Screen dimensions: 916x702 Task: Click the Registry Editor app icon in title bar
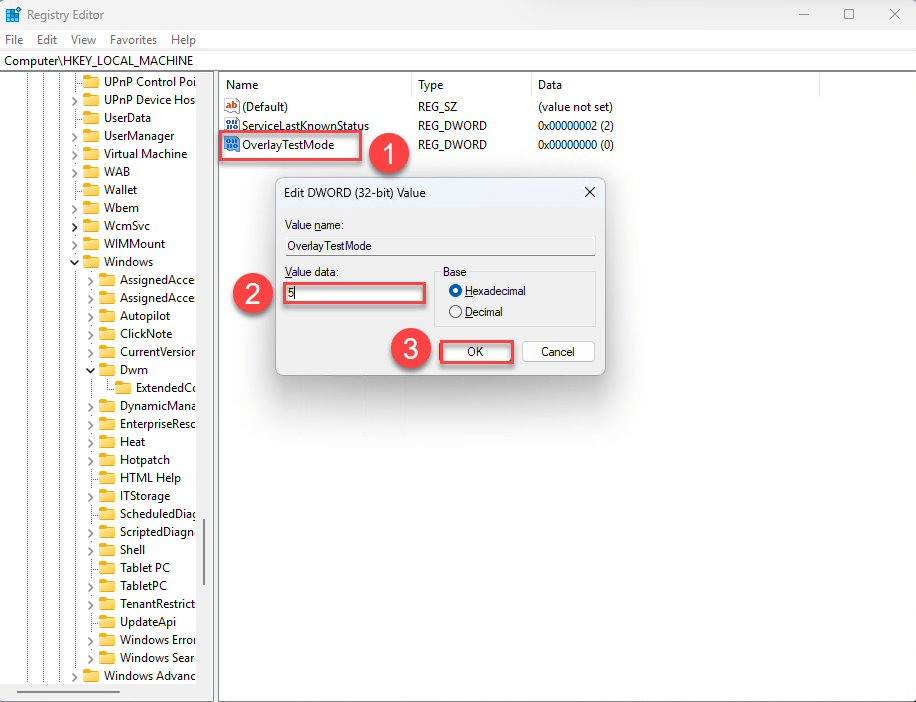pyautogui.click(x=13, y=15)
